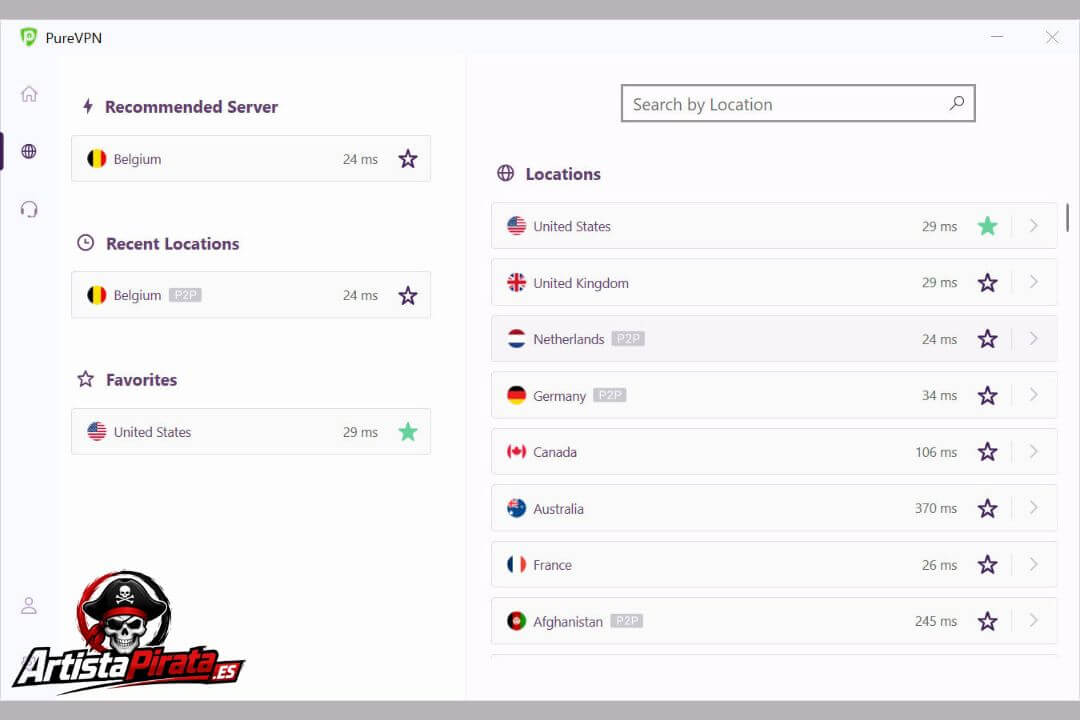Click the Afghanistan flag icon
The width and height of the screenshot is (1080, 720).
pos(516,621)
